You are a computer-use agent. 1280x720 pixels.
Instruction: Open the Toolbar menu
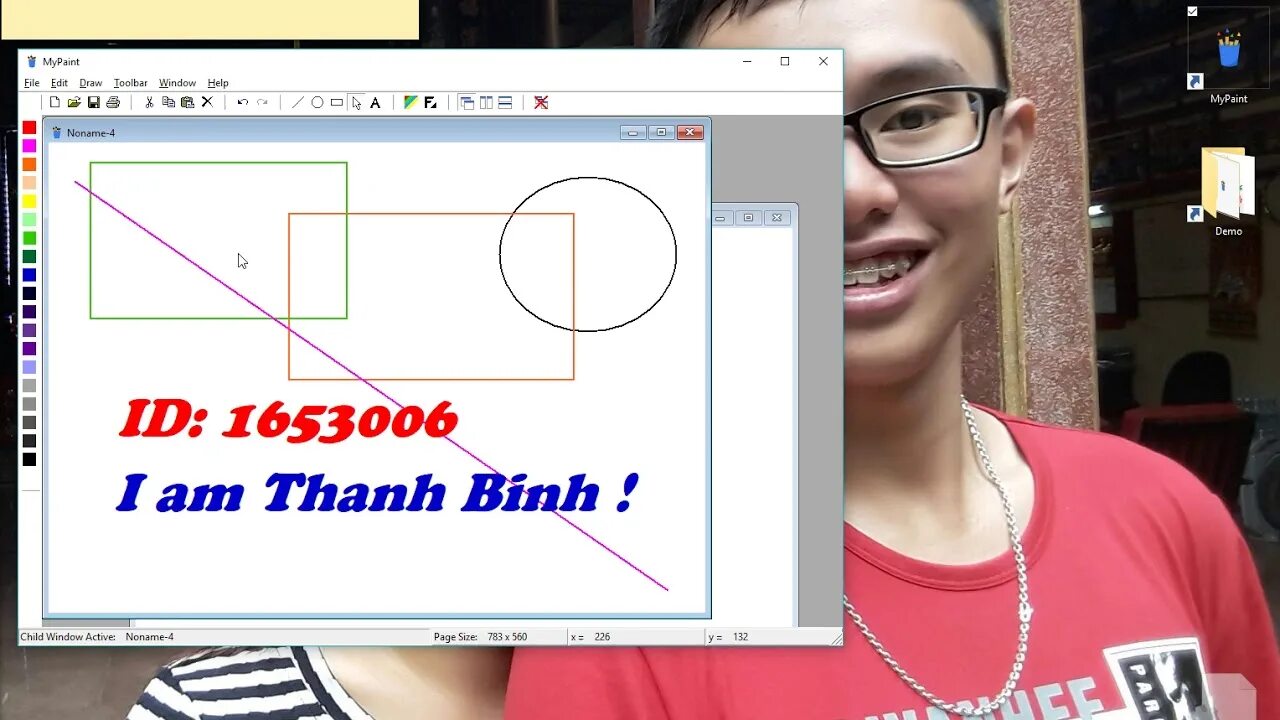click(130, 83)
